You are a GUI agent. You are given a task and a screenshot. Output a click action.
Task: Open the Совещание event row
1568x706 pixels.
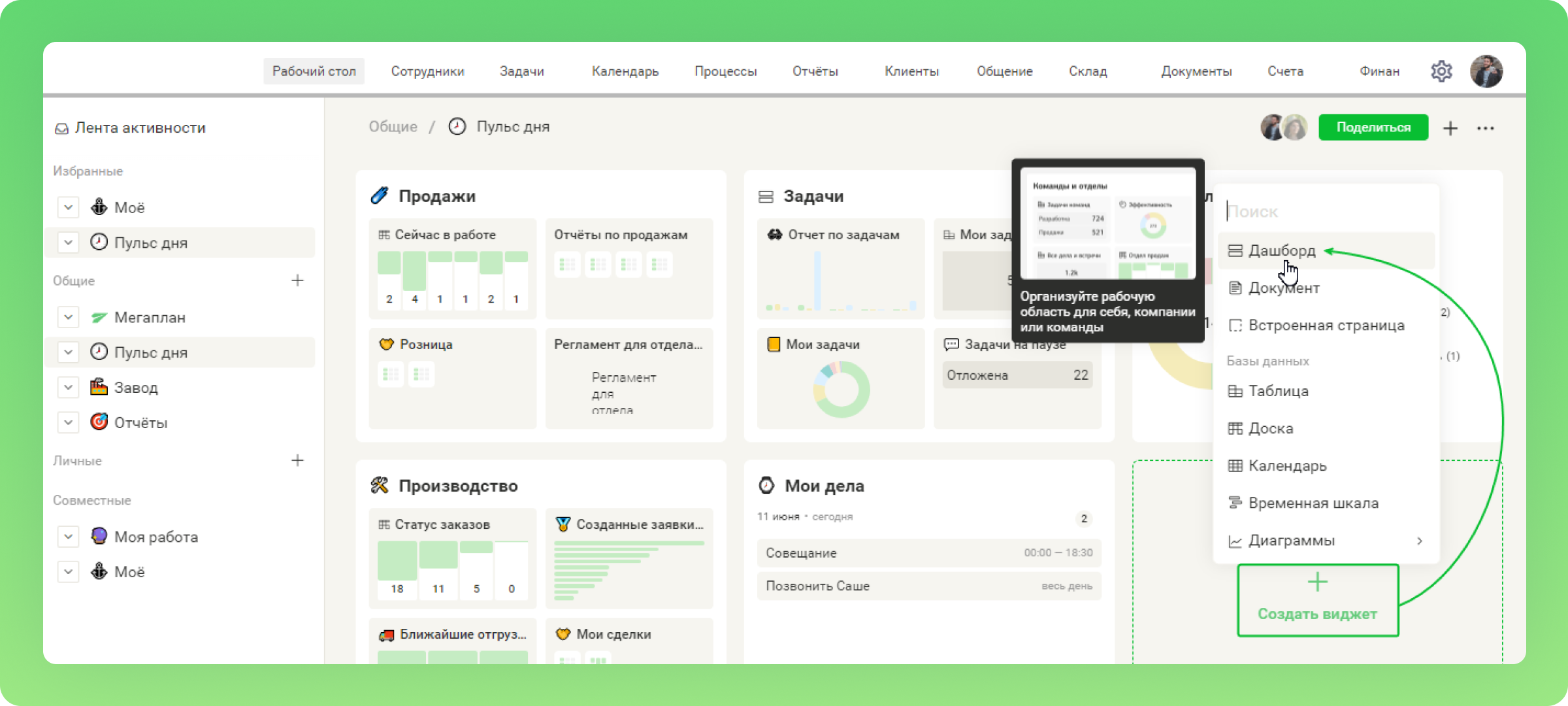pyautogui.click(x=929, y=553)
